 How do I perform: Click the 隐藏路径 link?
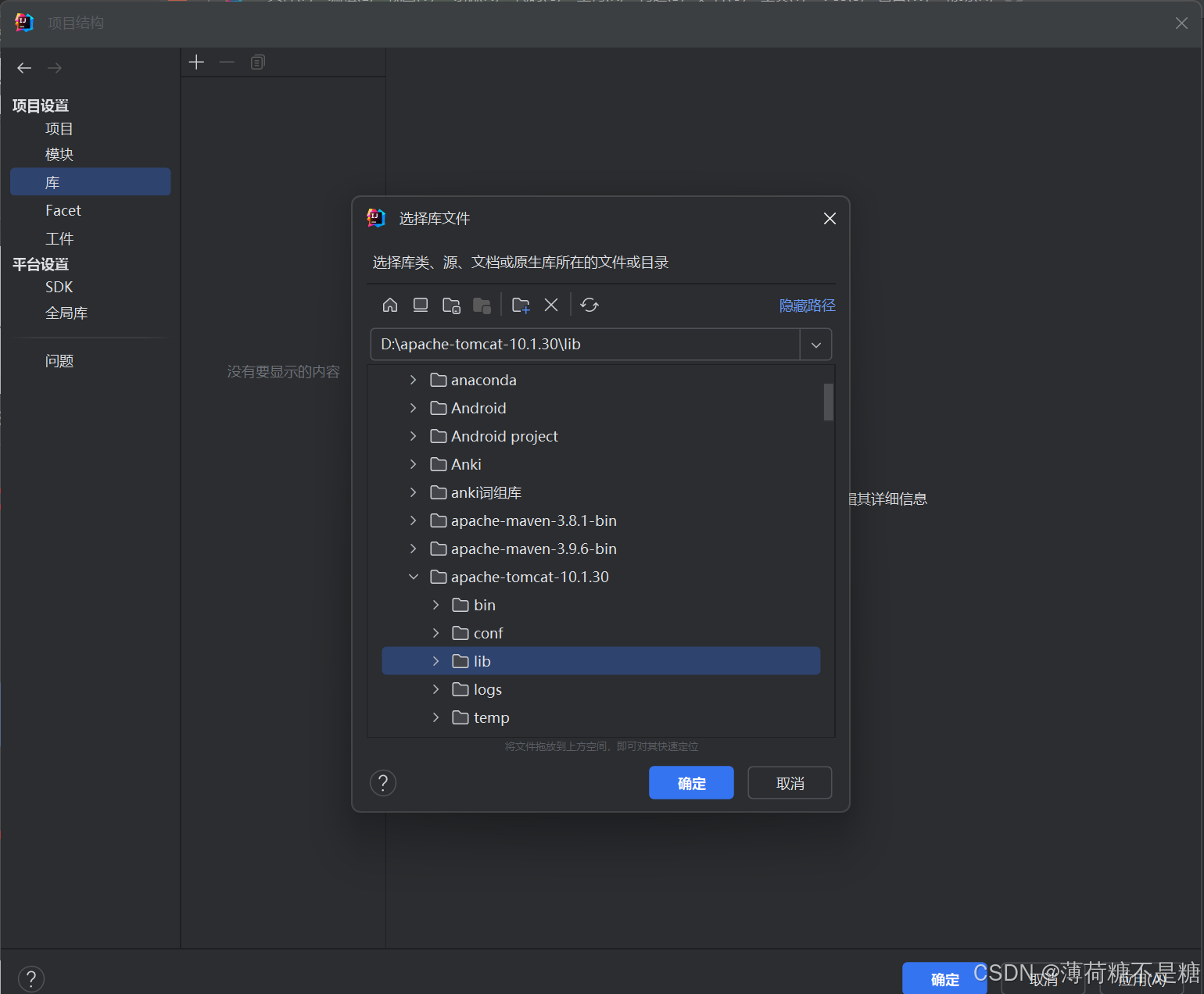pyautogui.click(x=807, y=306)
